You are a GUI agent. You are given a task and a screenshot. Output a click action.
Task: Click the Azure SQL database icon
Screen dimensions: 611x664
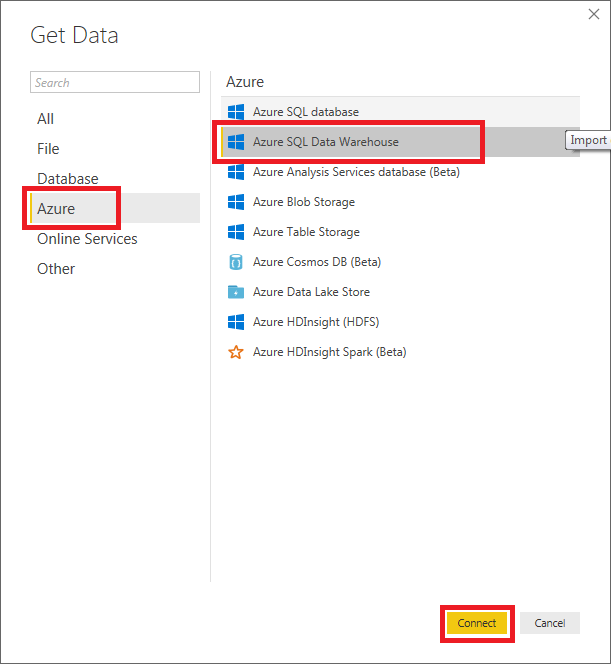pyautogui.click(x=236, y=112)
